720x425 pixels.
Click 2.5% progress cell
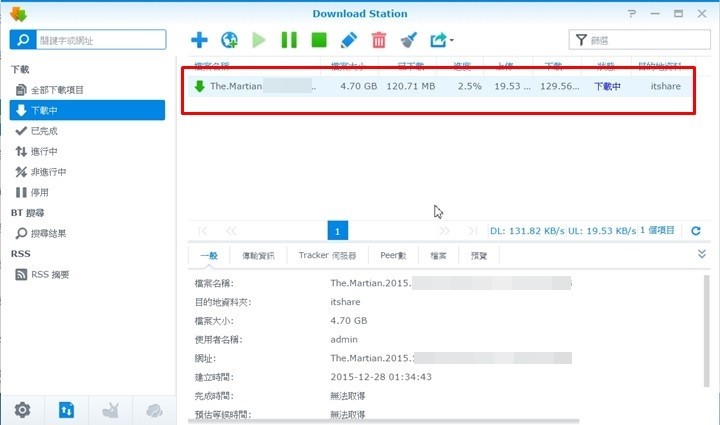[x=469, y=86]
